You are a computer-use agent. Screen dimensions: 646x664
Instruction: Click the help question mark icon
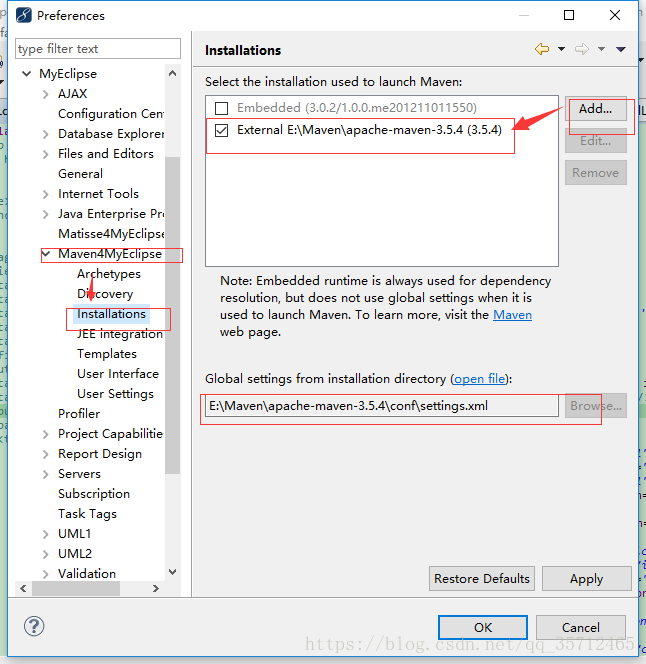coord(34,626)
